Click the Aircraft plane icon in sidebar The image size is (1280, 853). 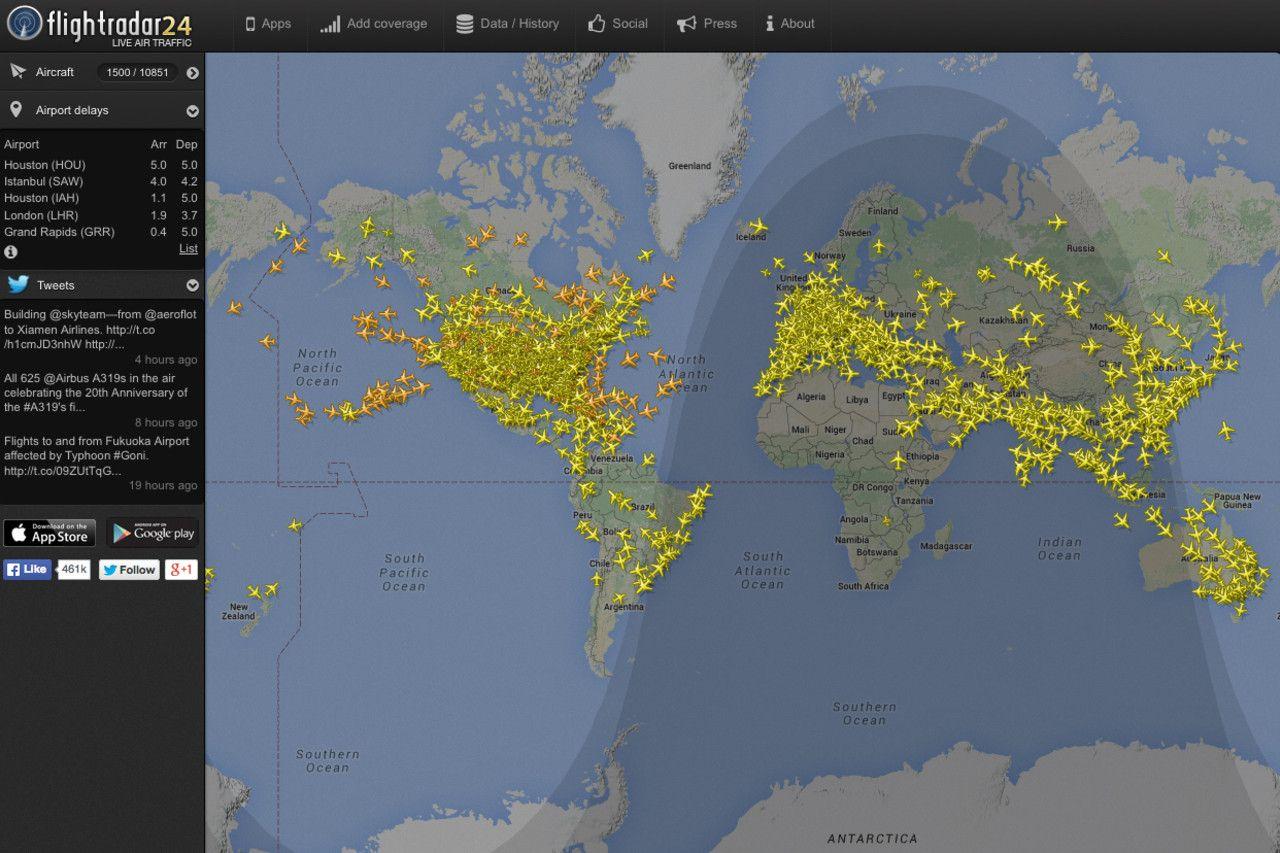pos(17,72)
